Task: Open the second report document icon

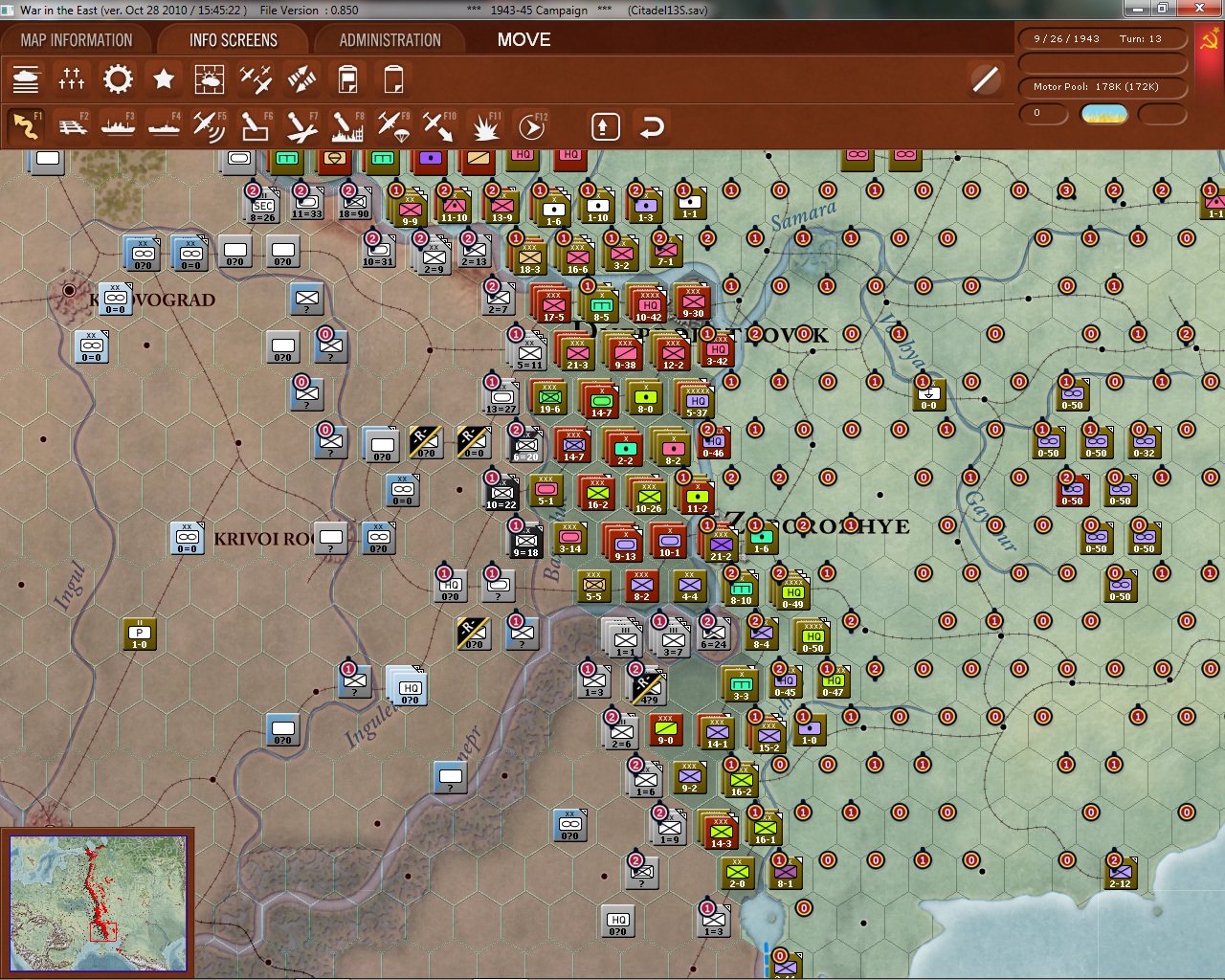Action: click(x=393, y=79)
